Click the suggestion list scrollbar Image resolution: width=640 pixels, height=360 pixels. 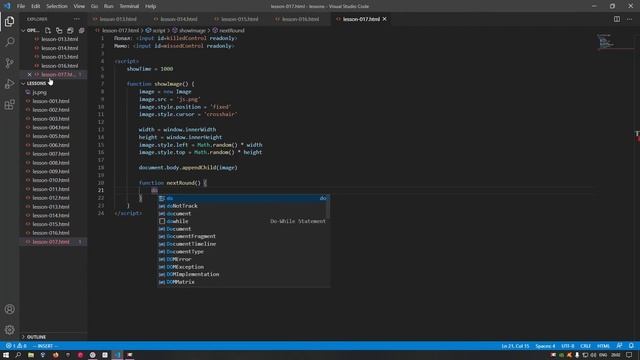[x=328, y=207]
